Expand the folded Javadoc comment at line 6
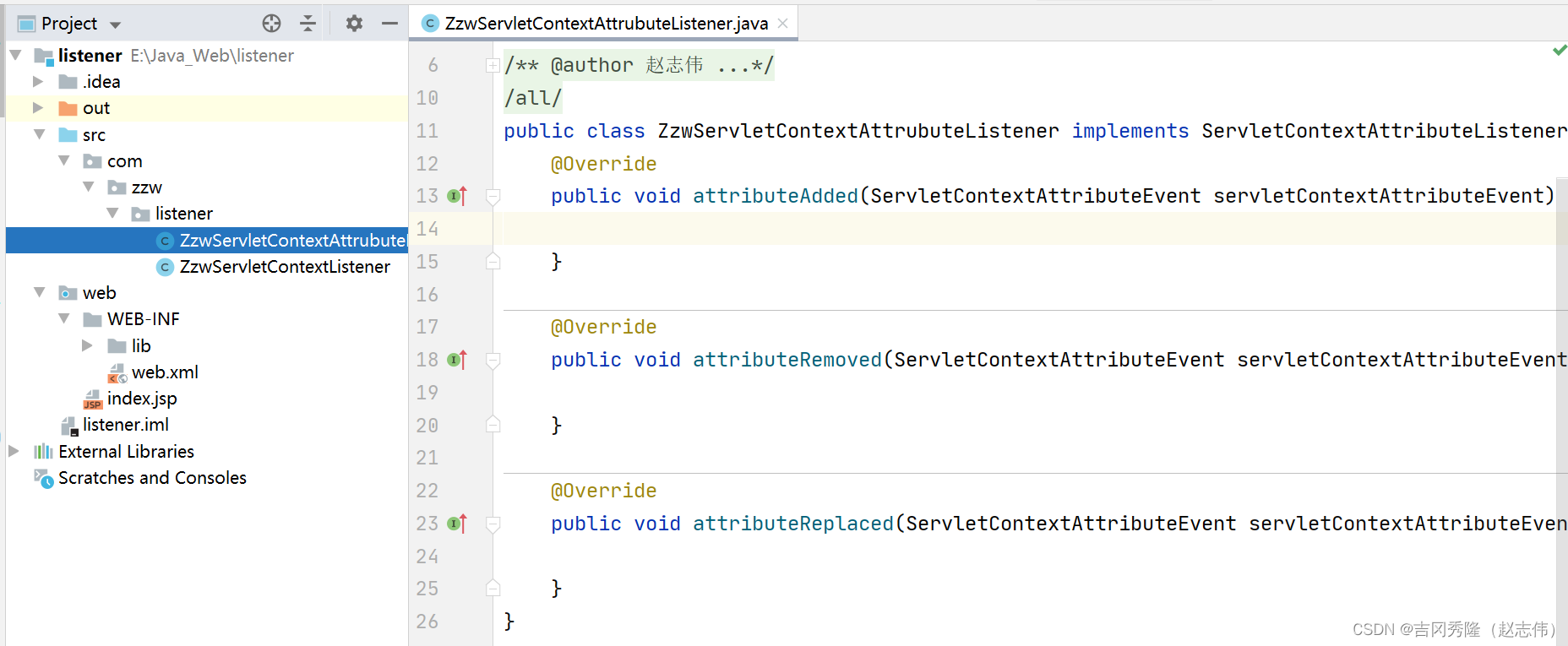Screen dimensions: 1568x646 [x=493, y=65]
